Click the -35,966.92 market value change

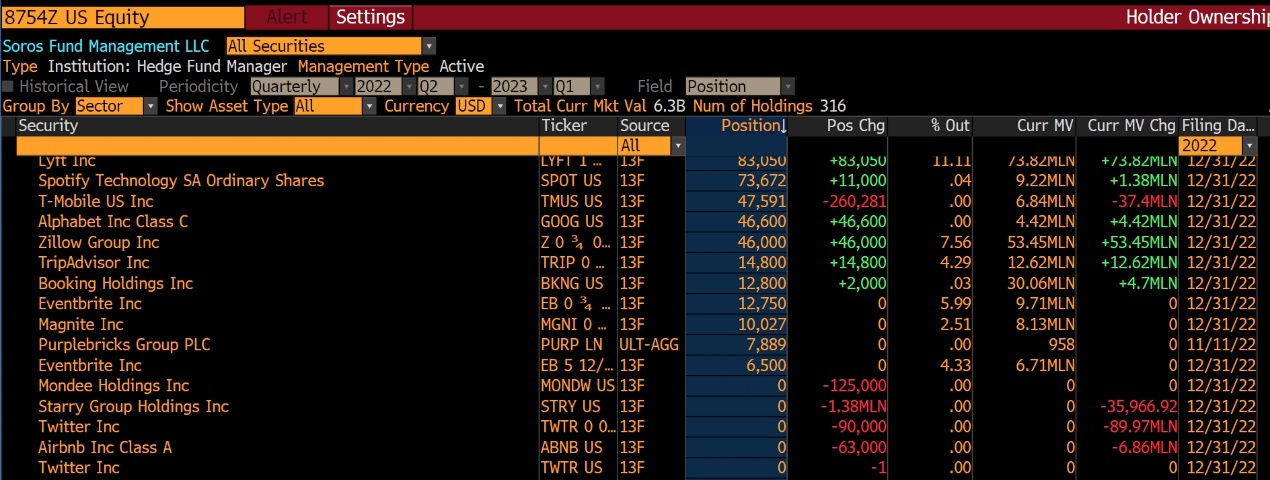[x=1138, y=406]
